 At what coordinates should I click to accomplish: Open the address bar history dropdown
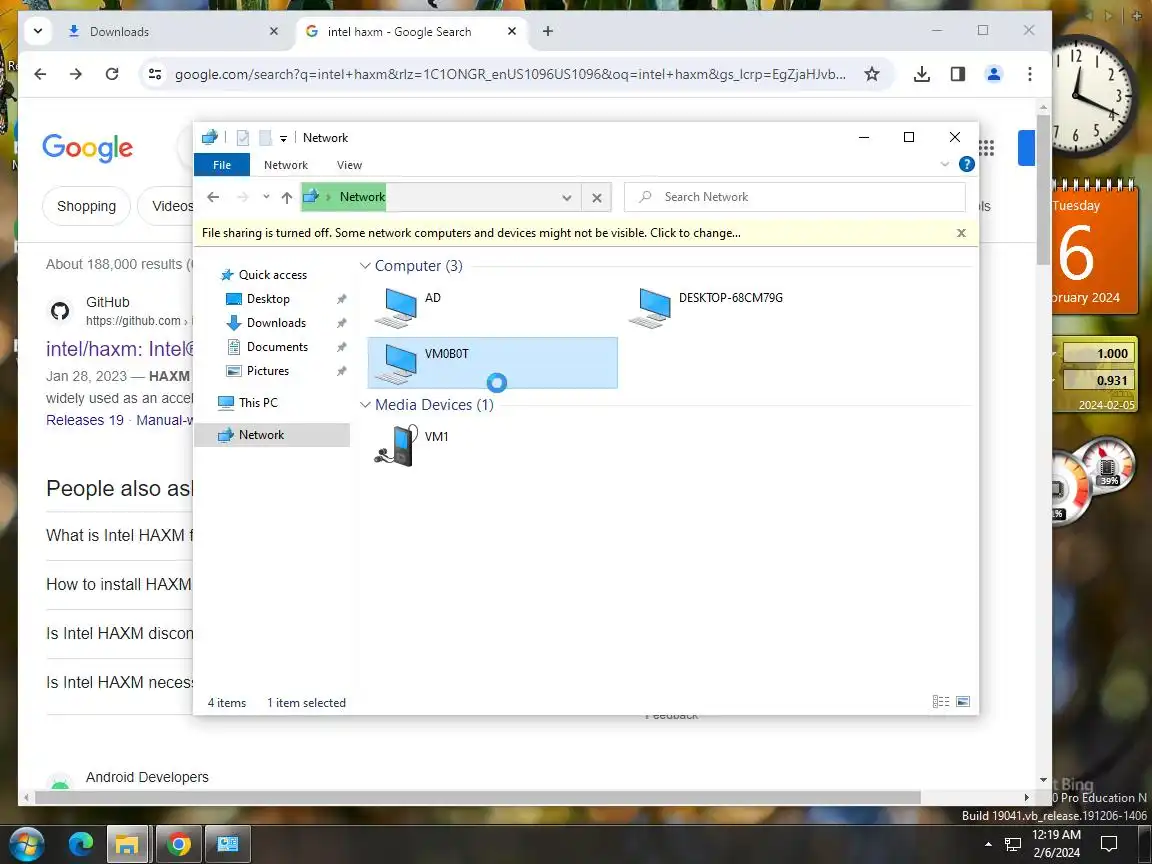point(566,198)
